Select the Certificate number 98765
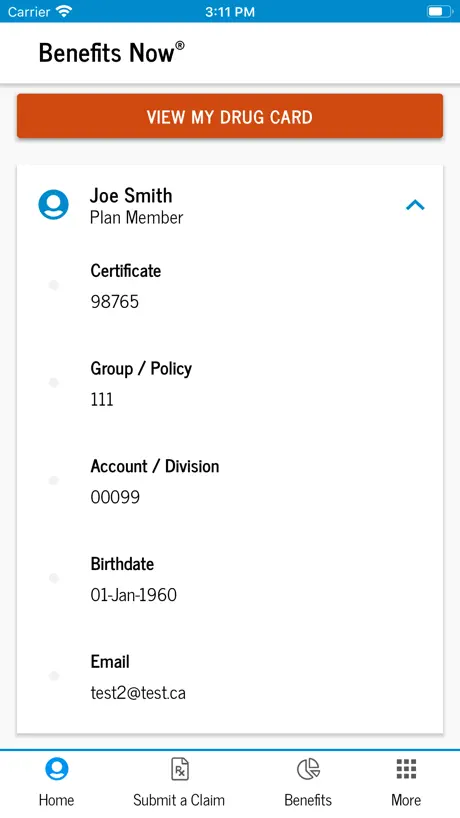Viewport: 460px width, 818px height. coord(115,302)
